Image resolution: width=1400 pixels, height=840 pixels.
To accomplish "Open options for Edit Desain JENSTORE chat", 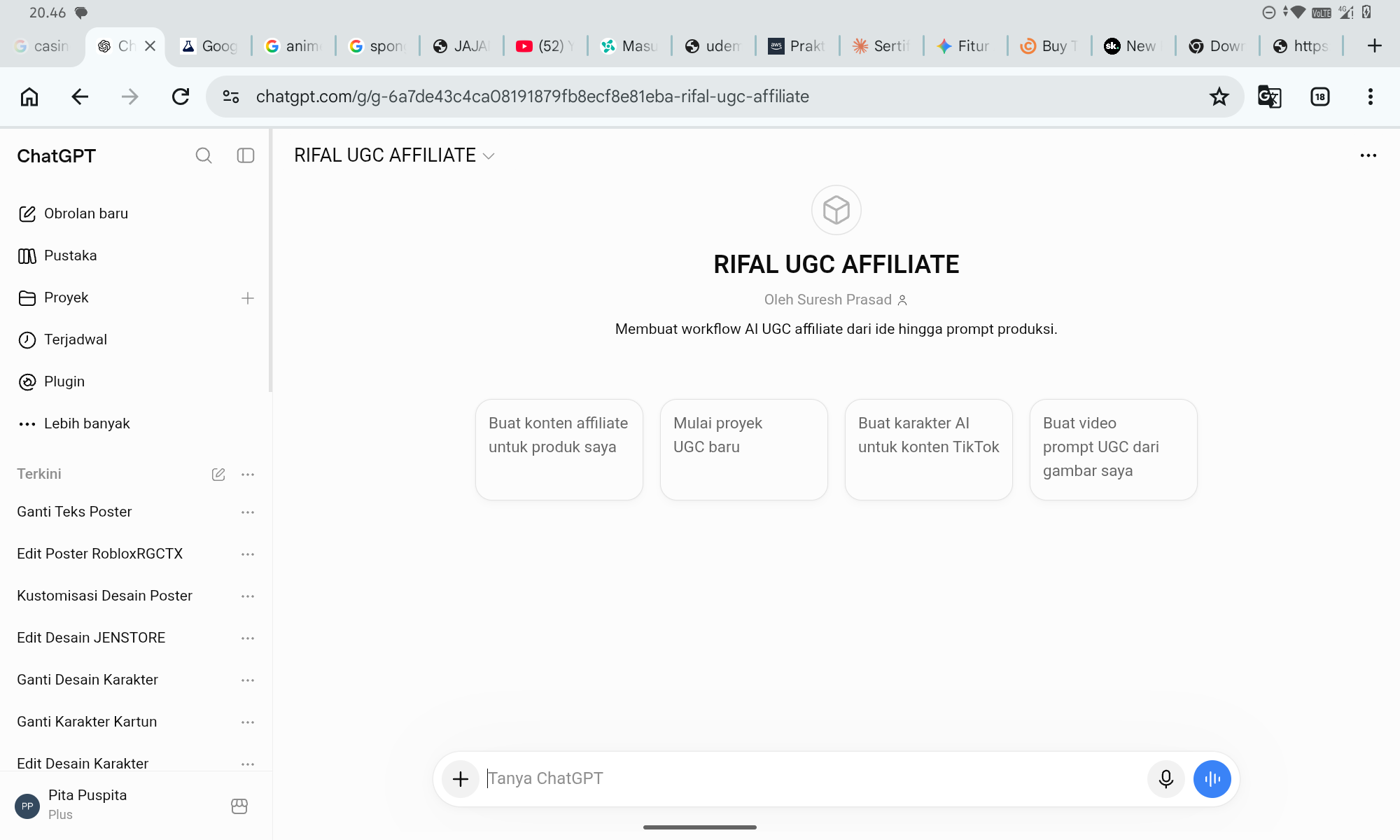I will 248,638.
